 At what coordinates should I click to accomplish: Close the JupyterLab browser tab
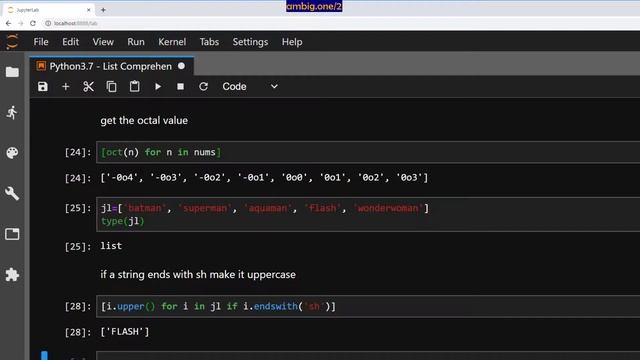click(89, 10)
